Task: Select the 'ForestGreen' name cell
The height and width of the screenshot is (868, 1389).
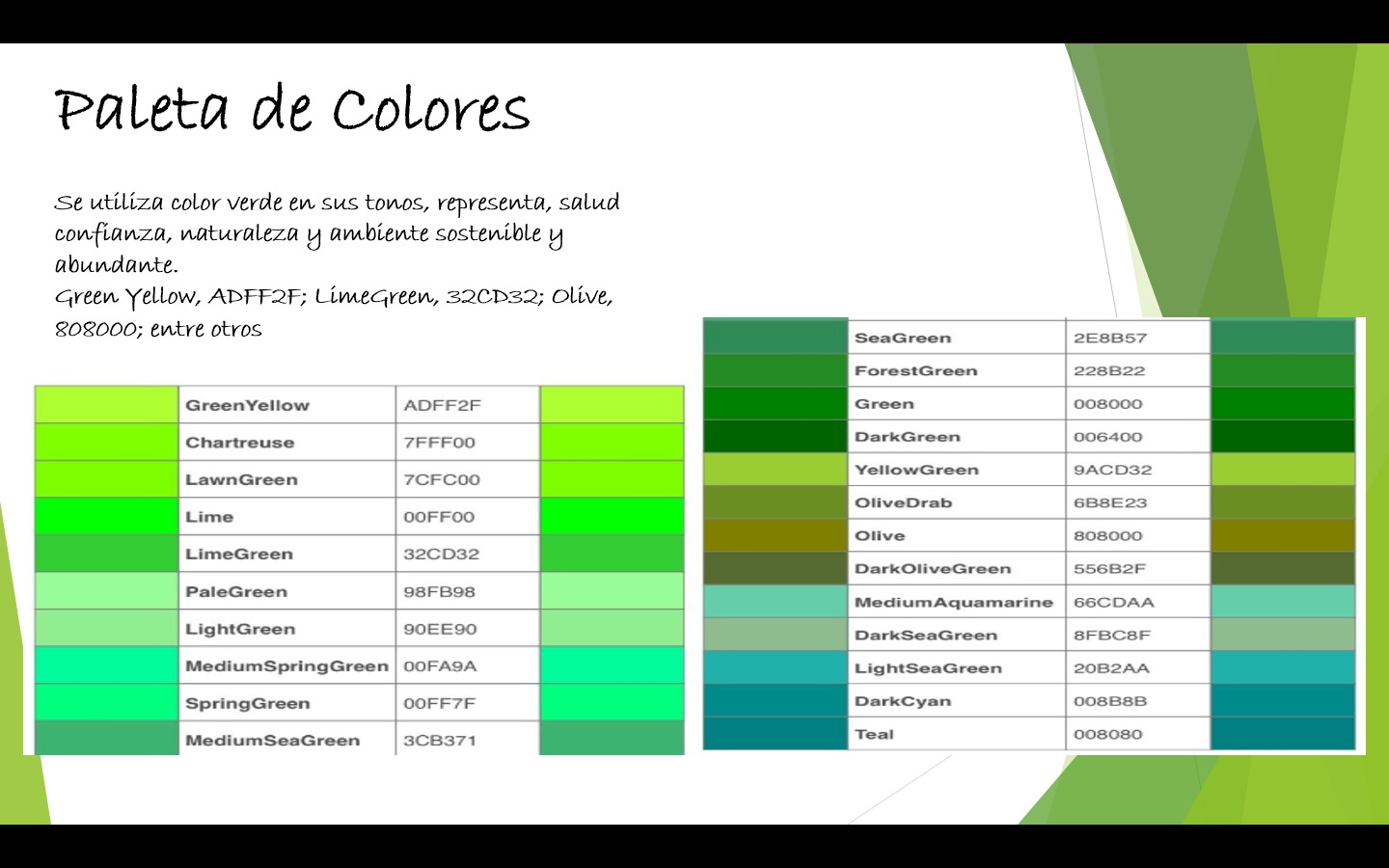Action: [957, 371]
